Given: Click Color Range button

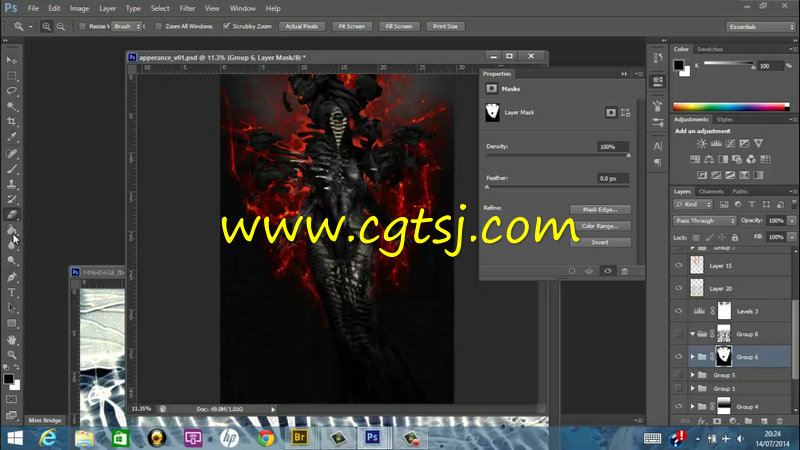Looking at the screenshot, I should click(600, 226).
